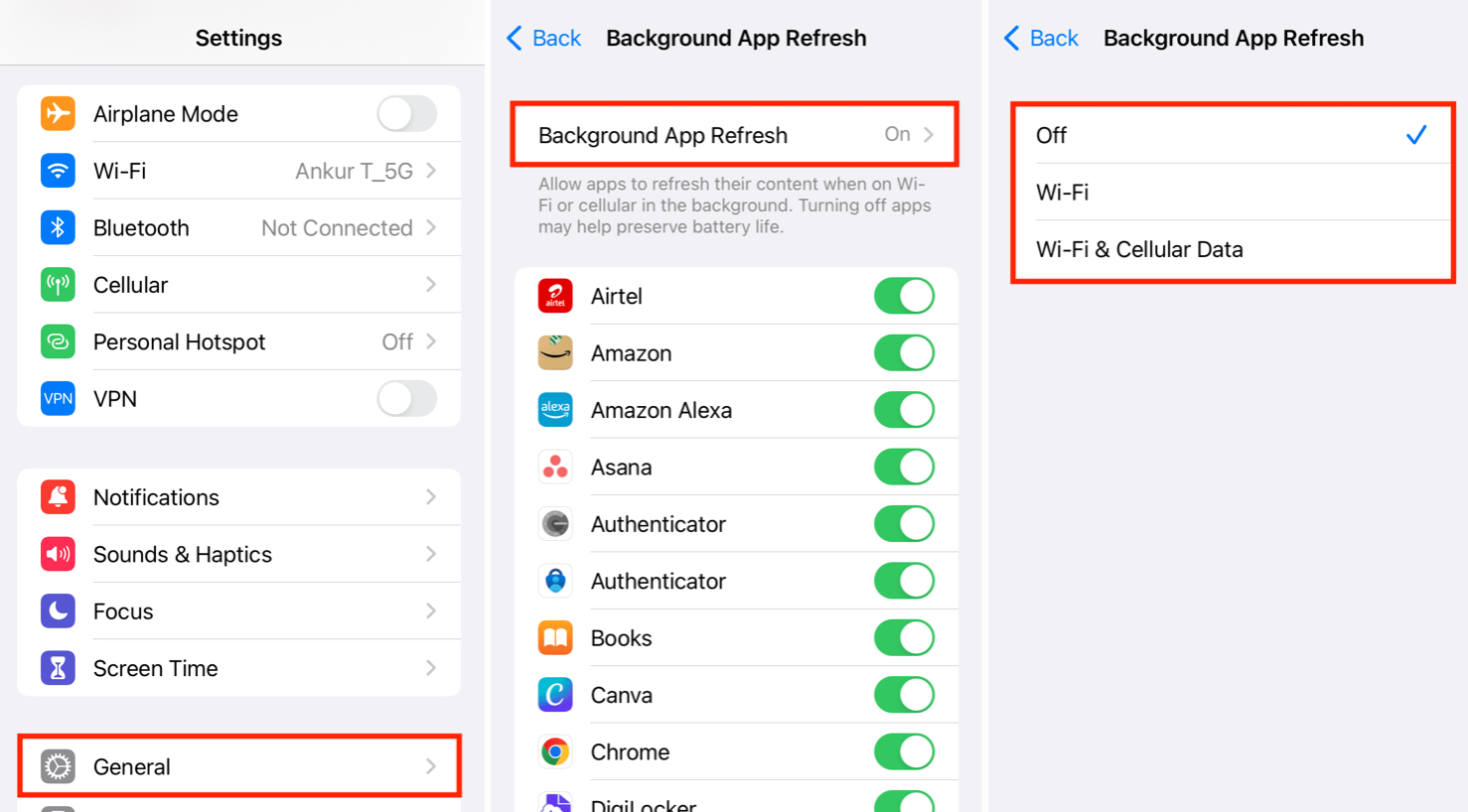
Task: Tap the Personal Hotspot icon
Action: tap(58, 341)
